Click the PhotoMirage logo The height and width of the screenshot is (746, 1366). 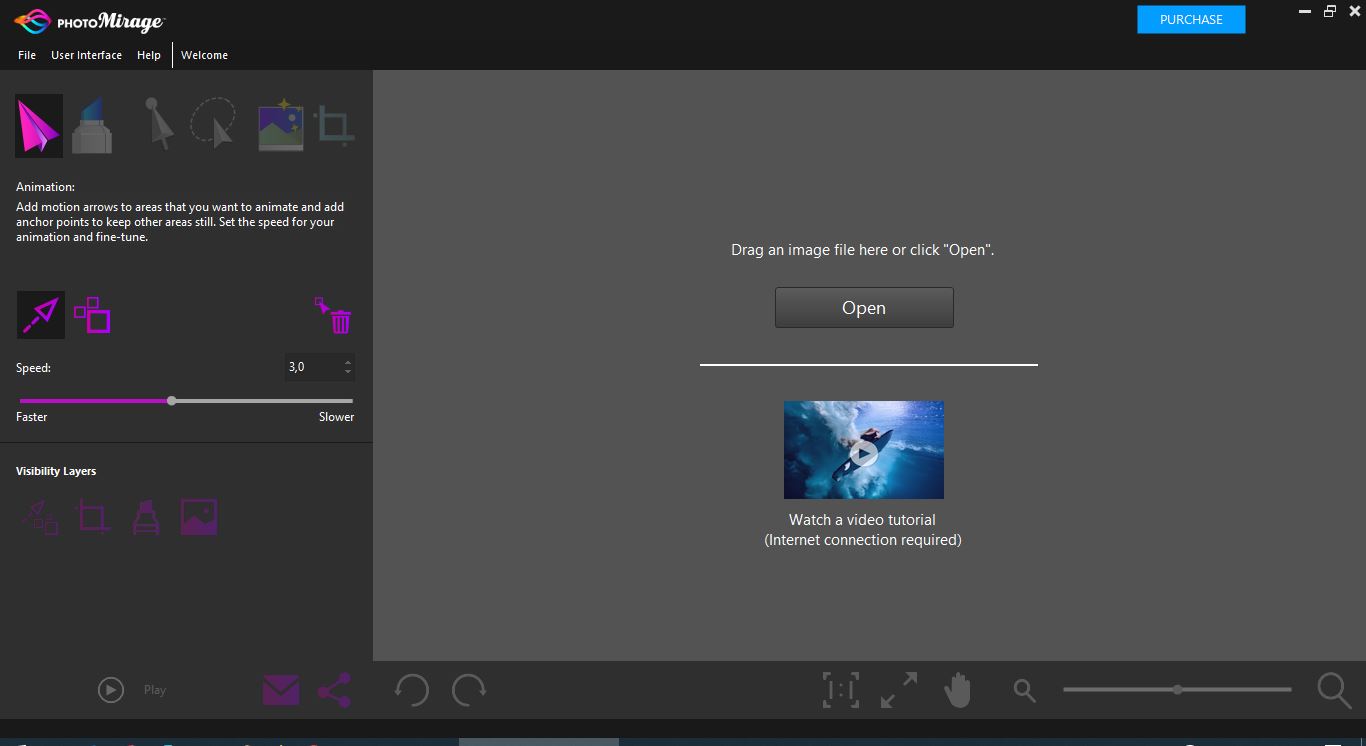pyautogui.click(x=89, y=21)
